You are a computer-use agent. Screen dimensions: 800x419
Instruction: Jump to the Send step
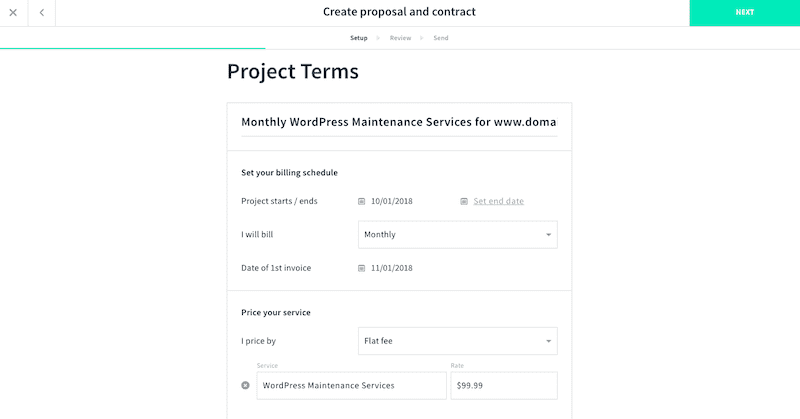click(x=441, y=38)
